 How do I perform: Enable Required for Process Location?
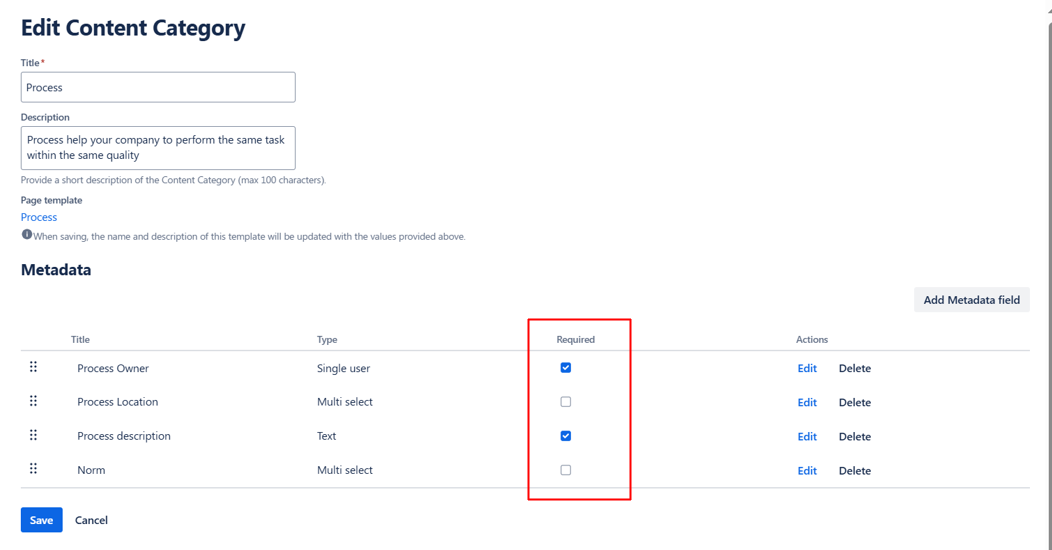[566, 402]
